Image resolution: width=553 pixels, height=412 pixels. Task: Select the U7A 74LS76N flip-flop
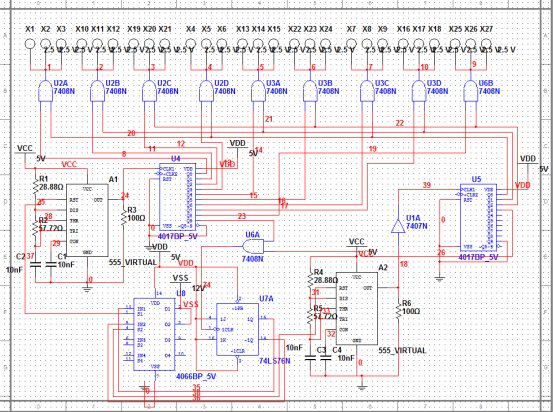click(x=237, y=329)
